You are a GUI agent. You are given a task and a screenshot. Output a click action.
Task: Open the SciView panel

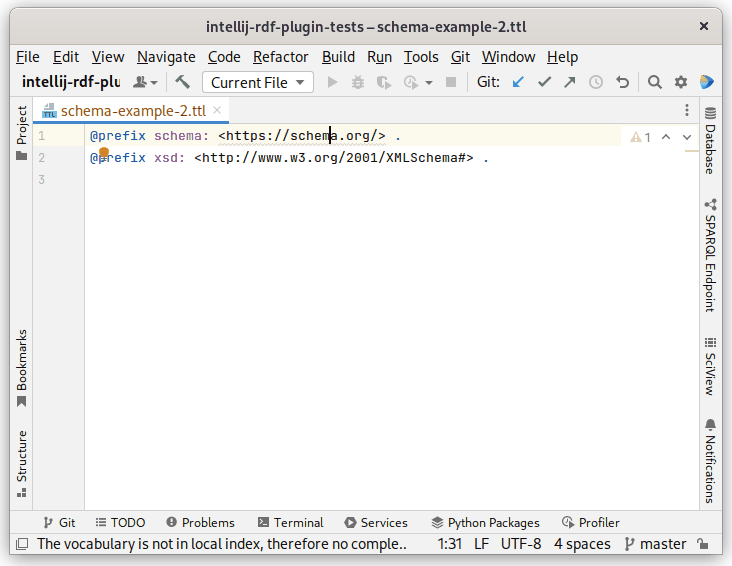tap(710, 367)
